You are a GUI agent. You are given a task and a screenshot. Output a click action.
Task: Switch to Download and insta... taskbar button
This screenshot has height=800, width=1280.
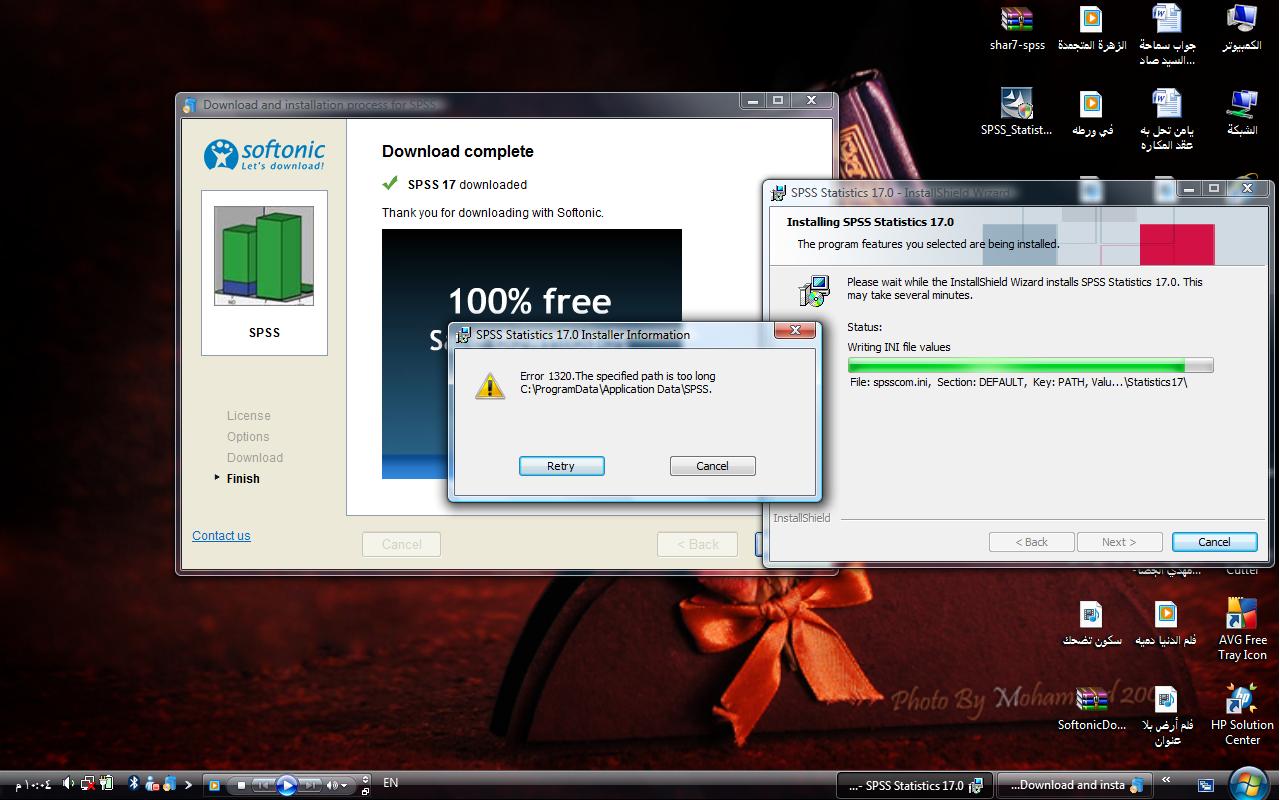[1075, 785]
